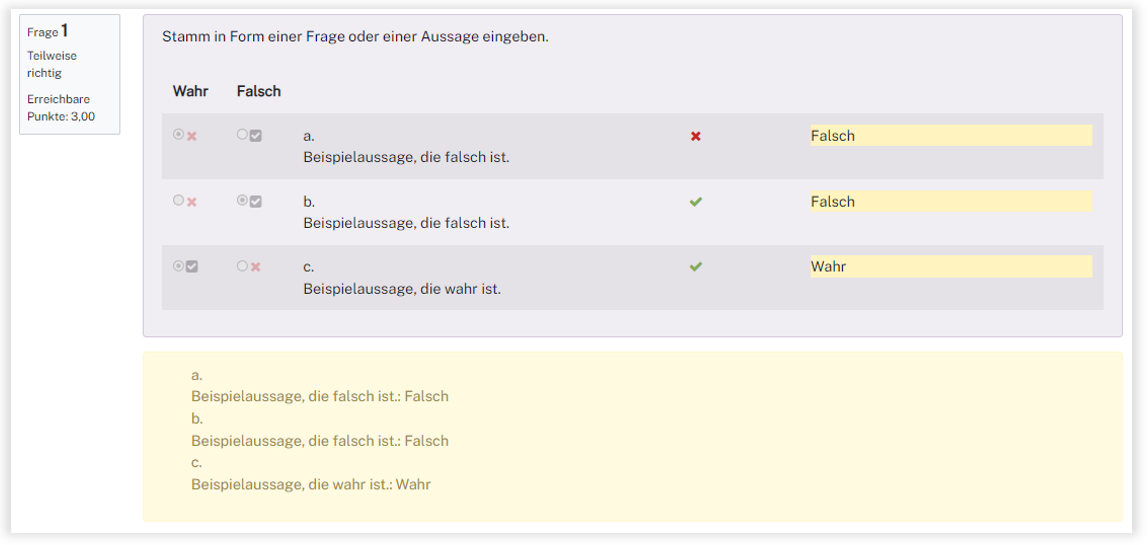
Task: Click the red incorrect cross for statement a
Action: click(x=696, y=136)
